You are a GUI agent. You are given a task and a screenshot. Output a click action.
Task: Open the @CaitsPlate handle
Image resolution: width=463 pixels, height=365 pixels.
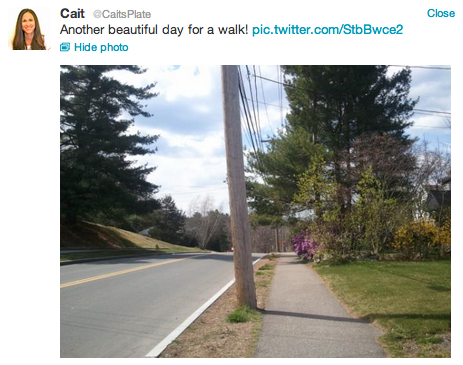(122, 14)
